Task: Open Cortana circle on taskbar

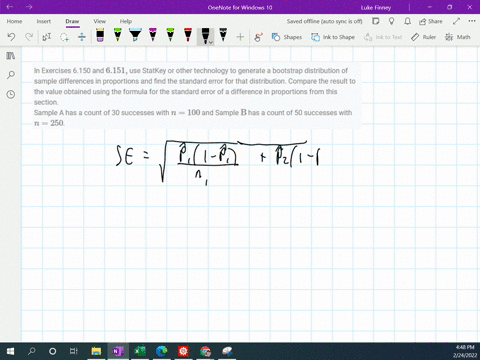Action: click(52, 351)
